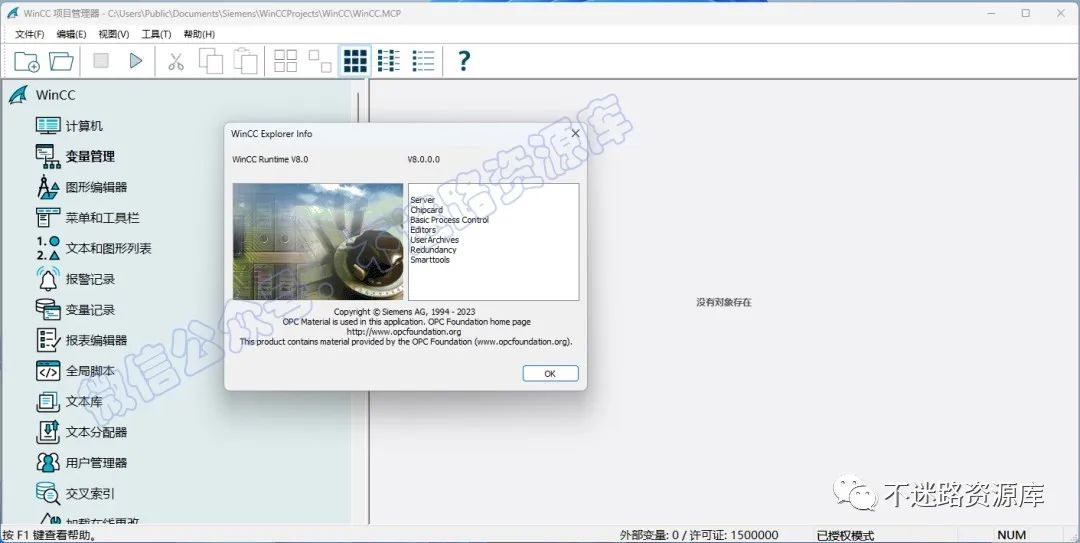Select the 交叉索引 tree label
This screenshot has height=543, width=1080.
[x=90, y=493]
